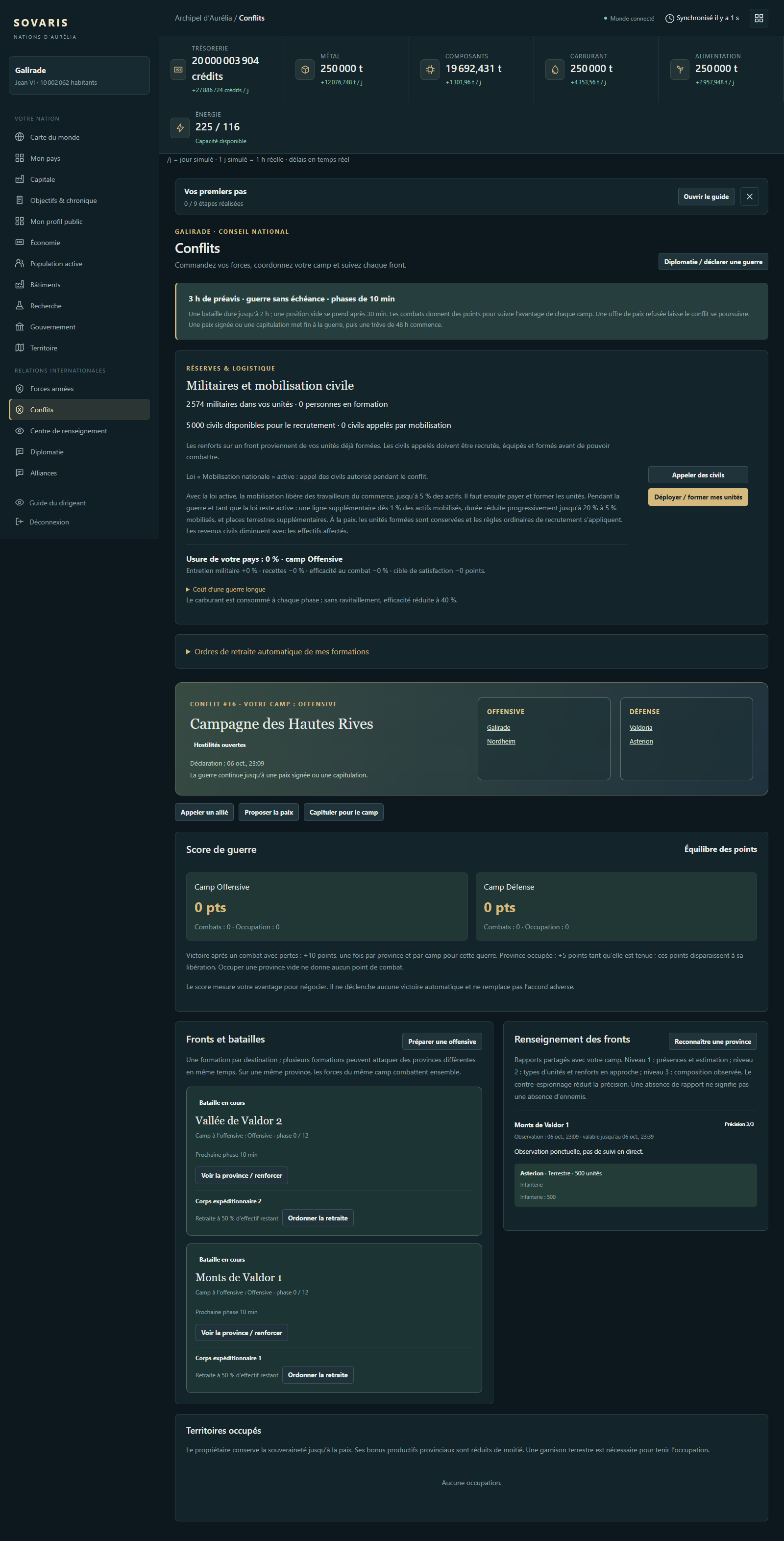Open Guide du dirigeant
Image resolution: width=784 pixels, height=1541 pixels.
click(79, 502)
